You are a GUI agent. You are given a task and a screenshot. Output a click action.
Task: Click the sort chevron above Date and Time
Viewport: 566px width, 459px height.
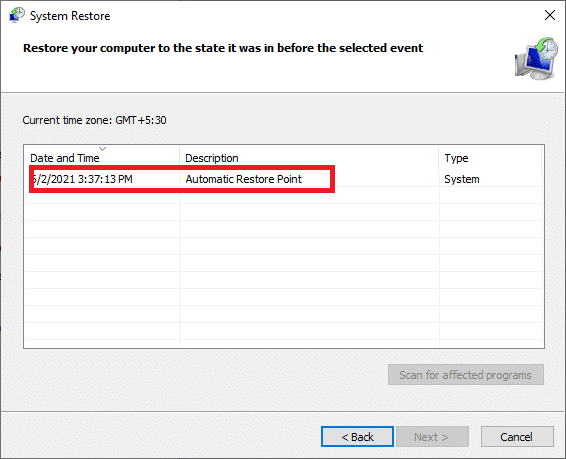103,149
